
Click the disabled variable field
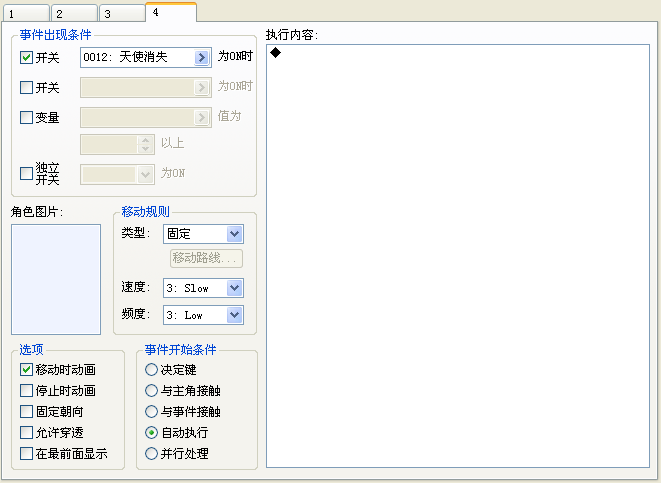(x=146, y=117)
